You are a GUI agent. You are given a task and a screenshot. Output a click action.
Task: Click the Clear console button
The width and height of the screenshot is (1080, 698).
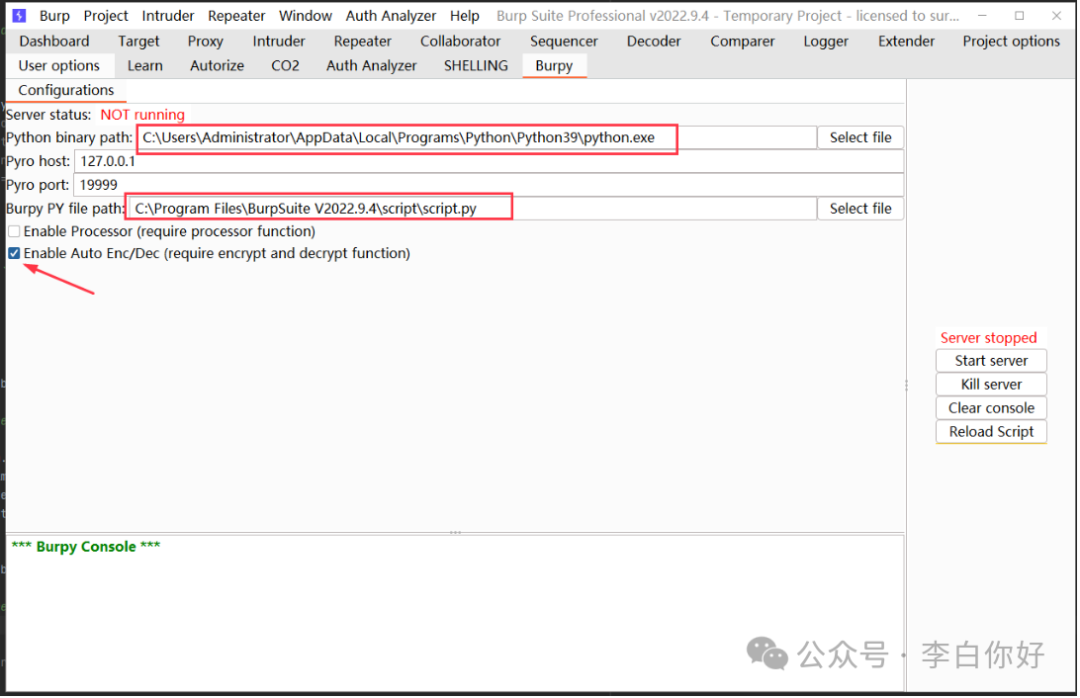pyautogui.click(x=991, y=408)
